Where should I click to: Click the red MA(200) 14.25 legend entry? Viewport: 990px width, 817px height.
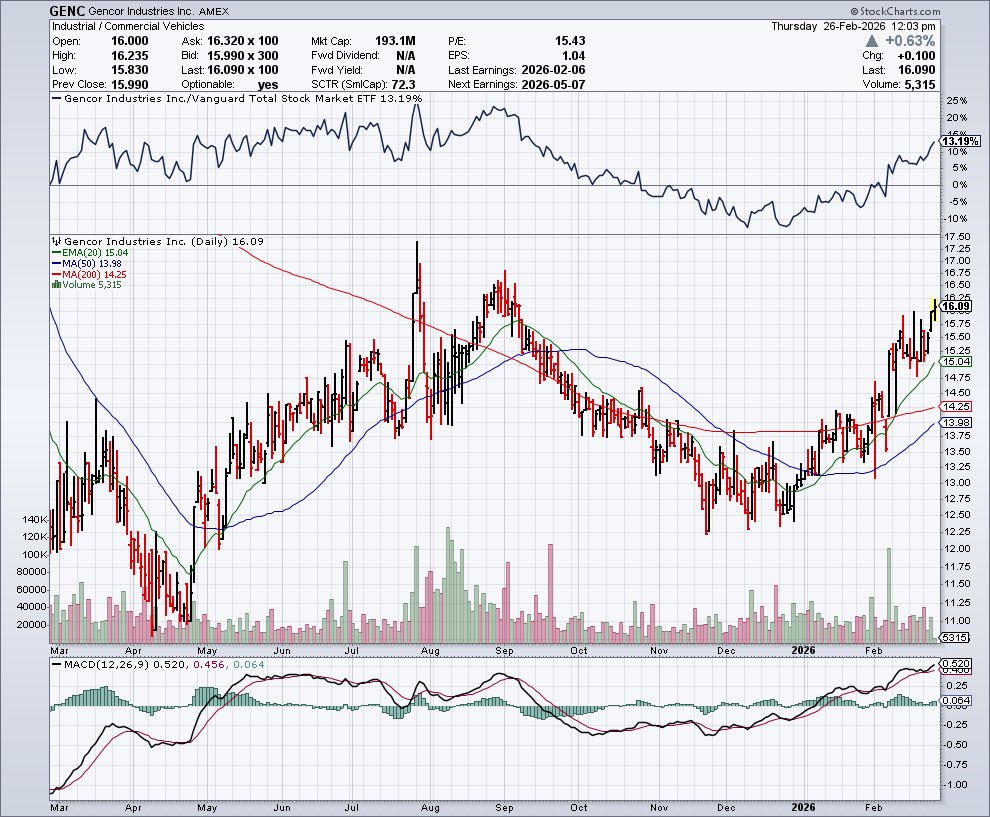pyautogui.click(x=89, y=274)
